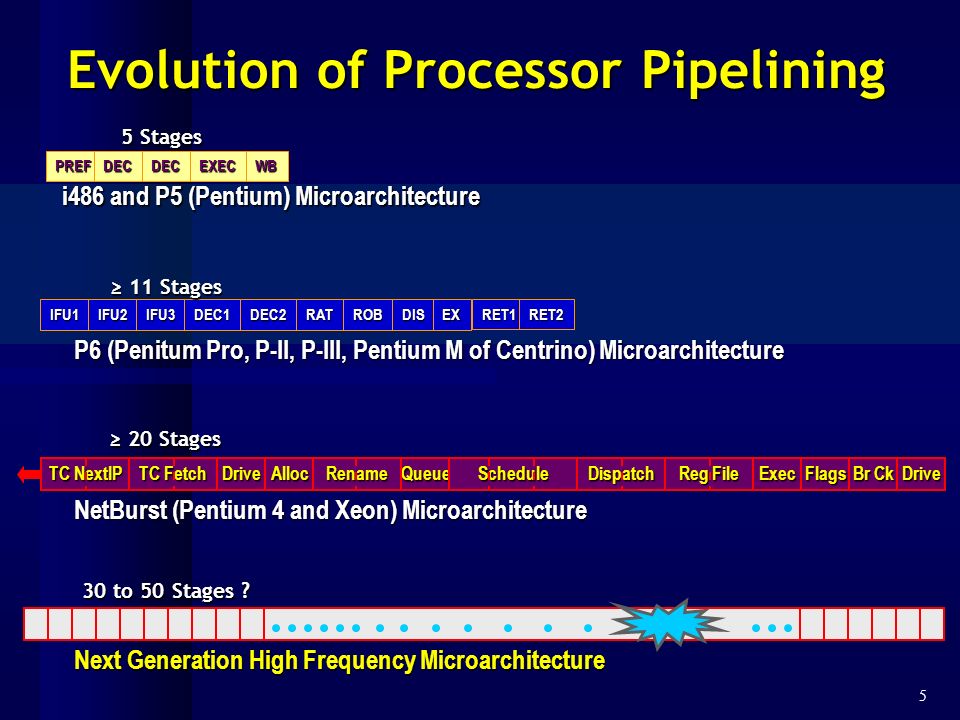This screenshot has width=960, height=720.
Task: Click Drive stage between TC Fetch and Alloc
Action: (x=241, y=474)
